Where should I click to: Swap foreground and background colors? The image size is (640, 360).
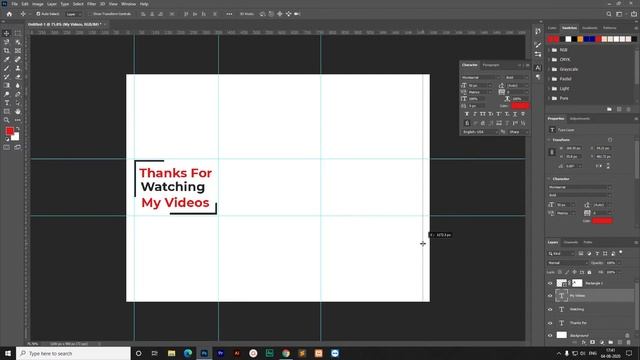tap(18, 129)
